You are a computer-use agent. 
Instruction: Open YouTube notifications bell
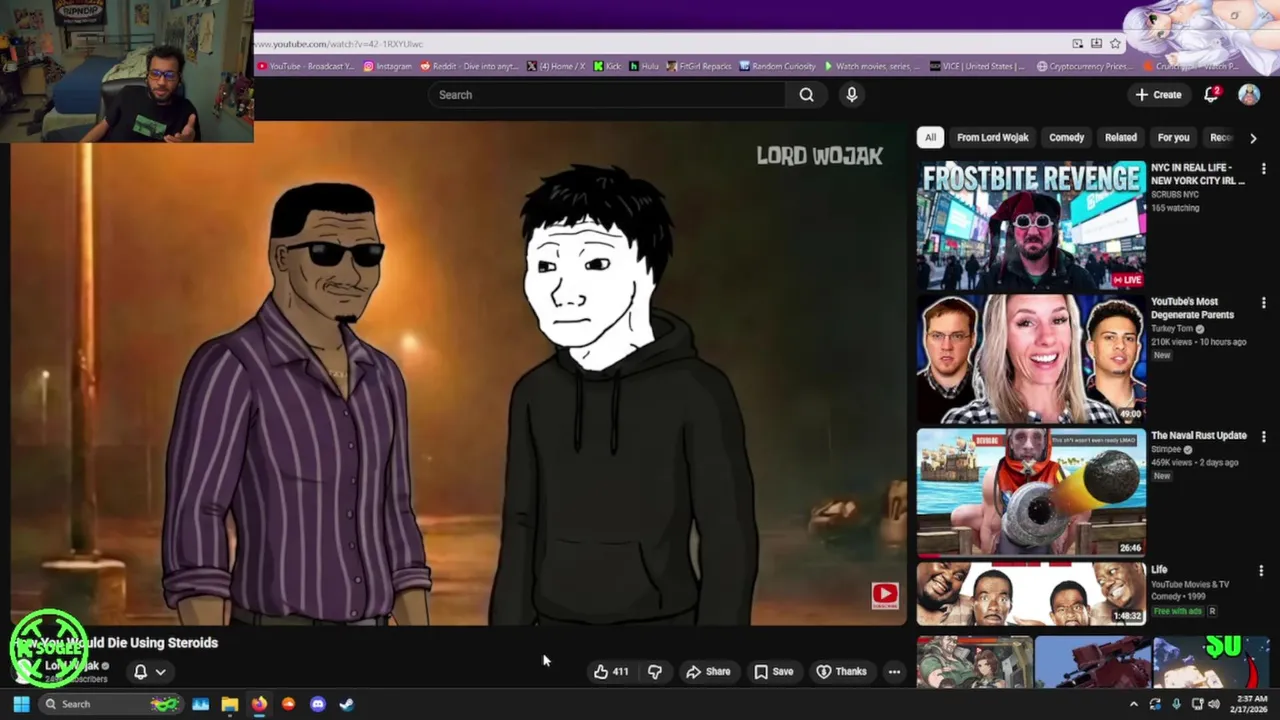(x=1211, y=95)
